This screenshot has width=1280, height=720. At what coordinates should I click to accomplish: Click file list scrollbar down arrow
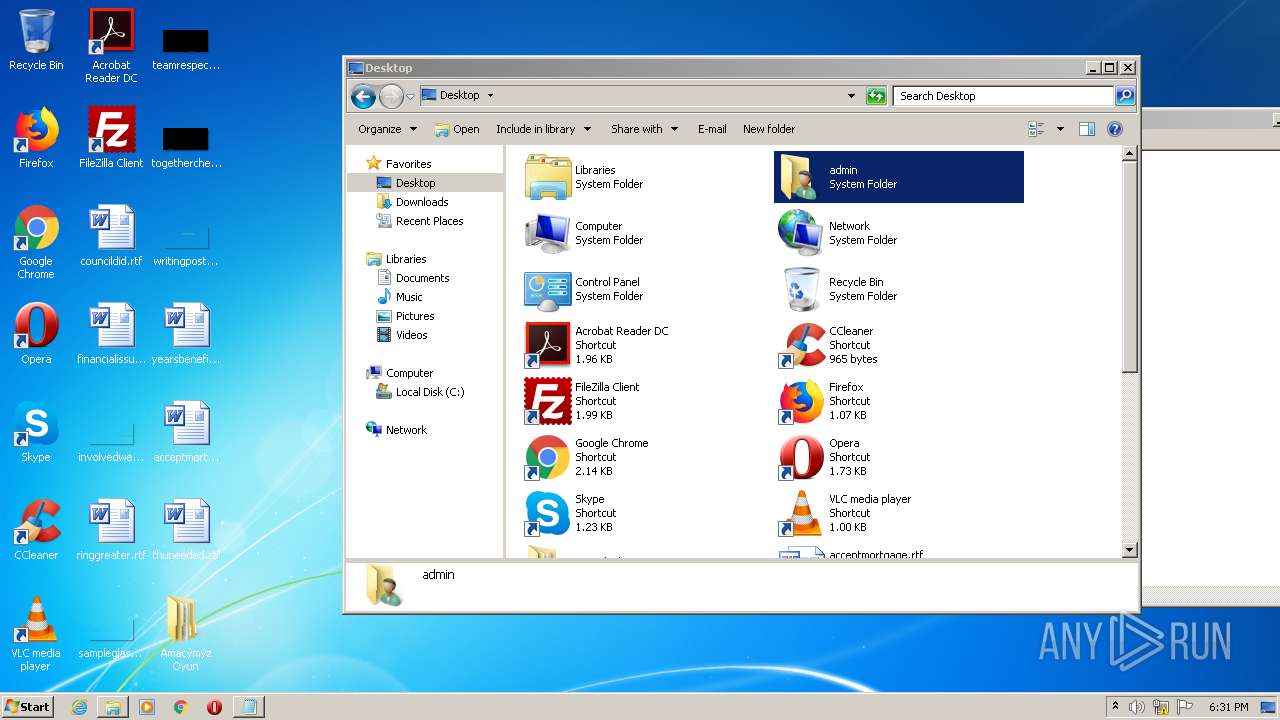tap(1129, 550)
